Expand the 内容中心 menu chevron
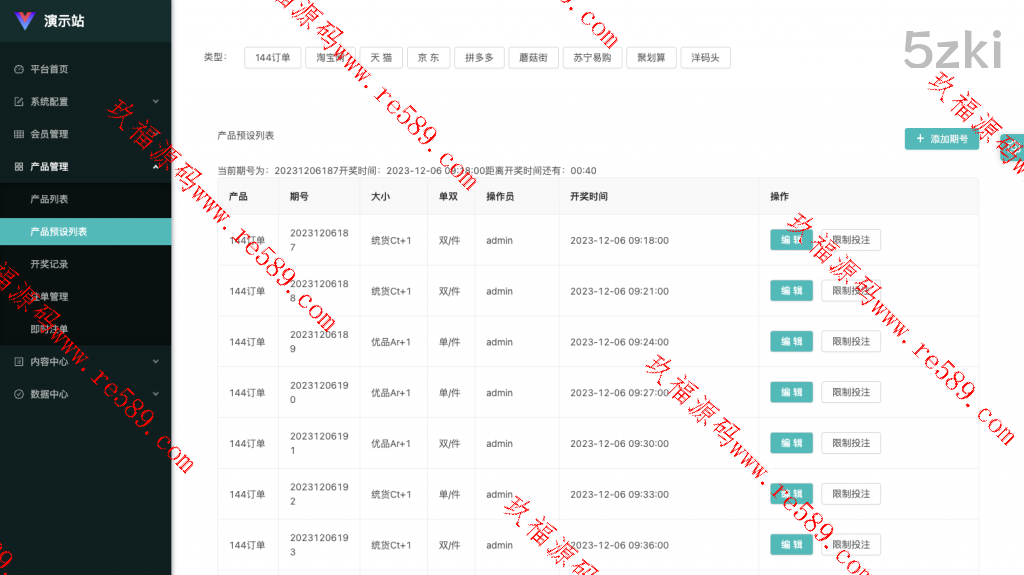 point(155,361)
